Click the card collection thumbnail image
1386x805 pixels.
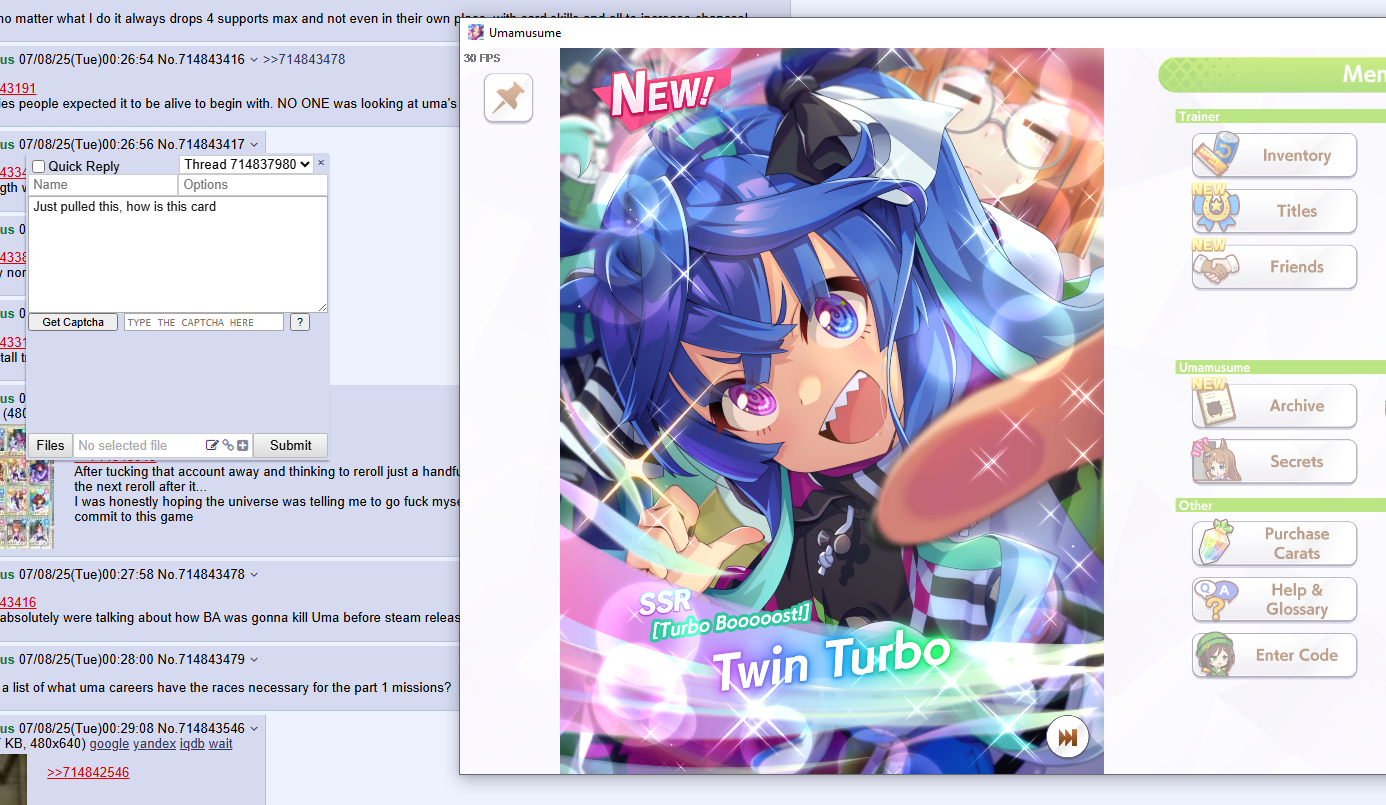pyautogui.click(x=27, y=487)
